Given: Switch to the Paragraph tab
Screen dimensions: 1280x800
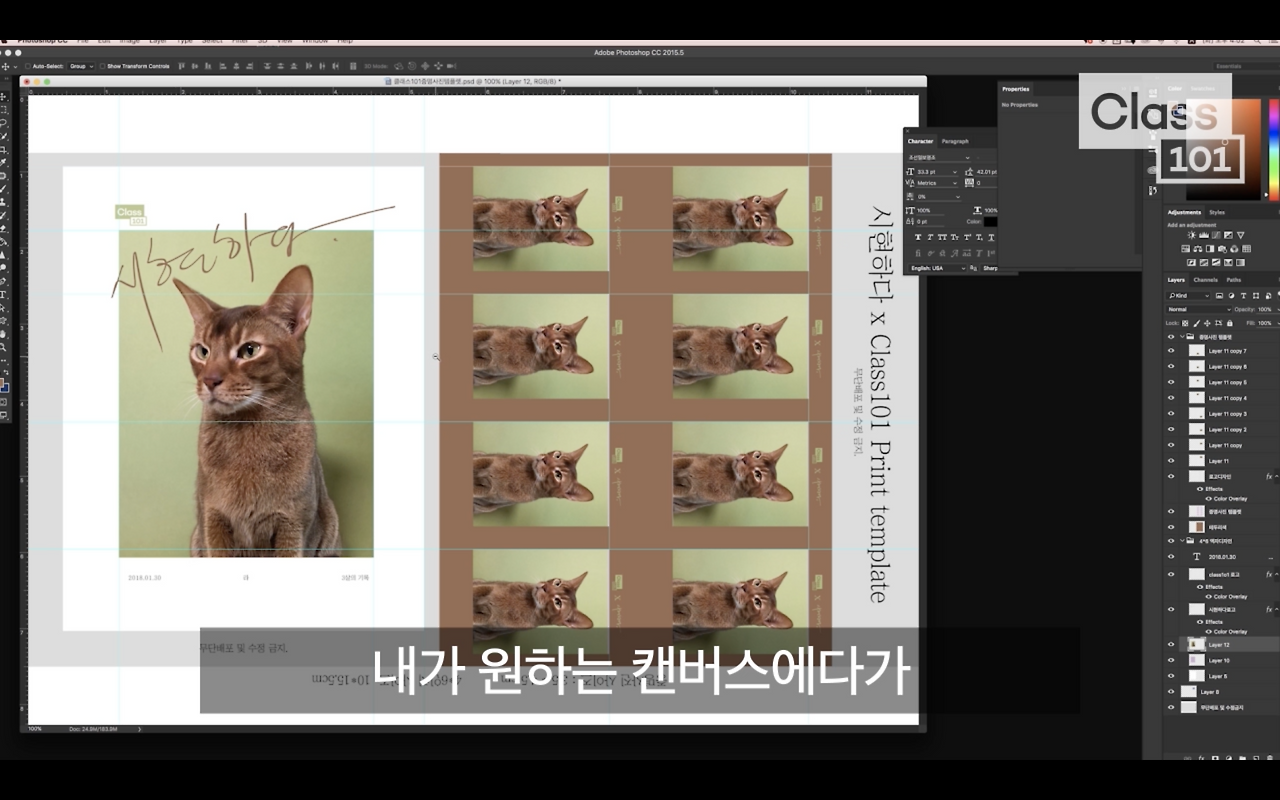Looking at the screenshot, I should (955, 142).
